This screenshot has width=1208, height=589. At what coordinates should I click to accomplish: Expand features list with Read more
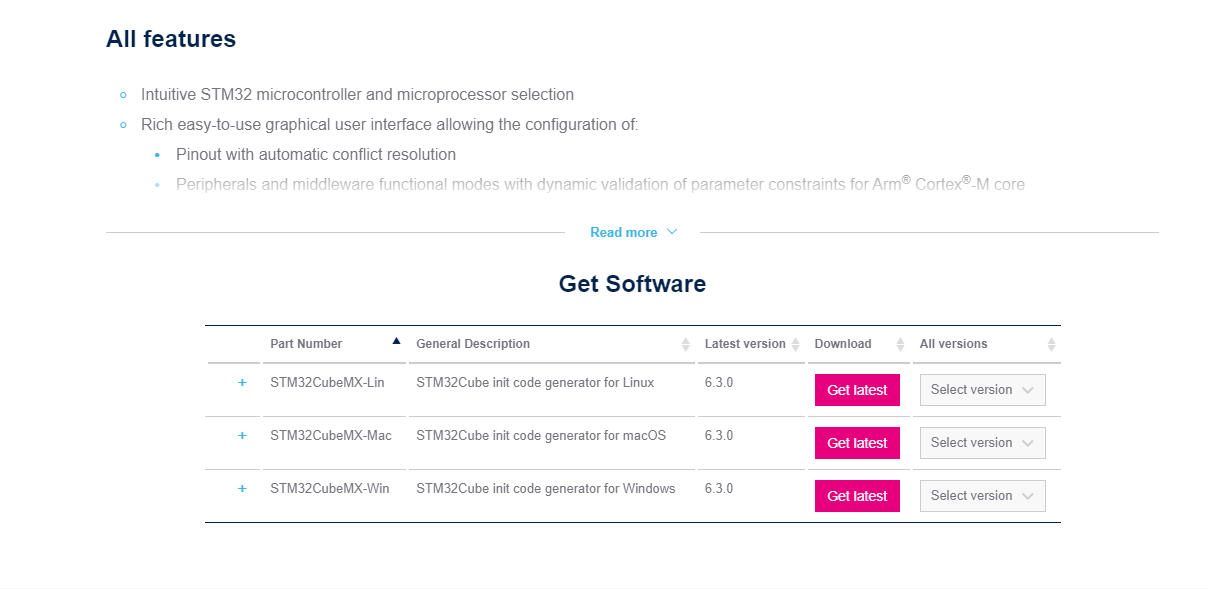(x=633, y=232)
